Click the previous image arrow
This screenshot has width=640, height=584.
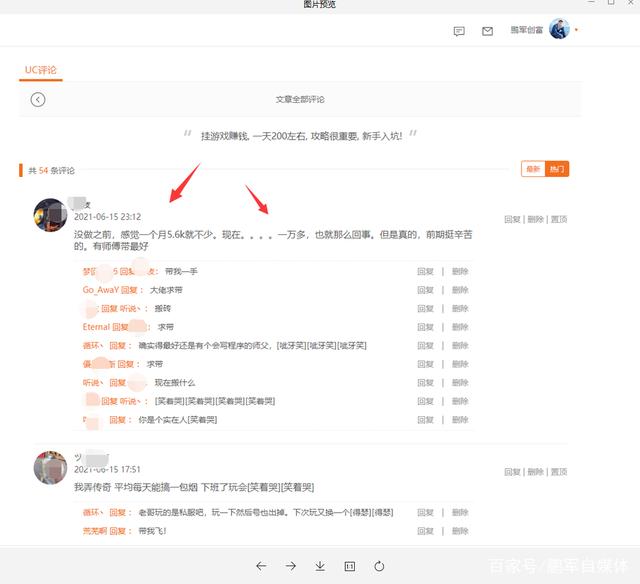[261, 566]
